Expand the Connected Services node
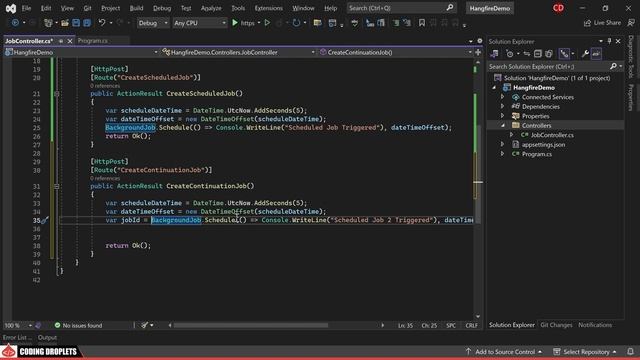This screenshot has height=360, width=640. pos(503,97)
